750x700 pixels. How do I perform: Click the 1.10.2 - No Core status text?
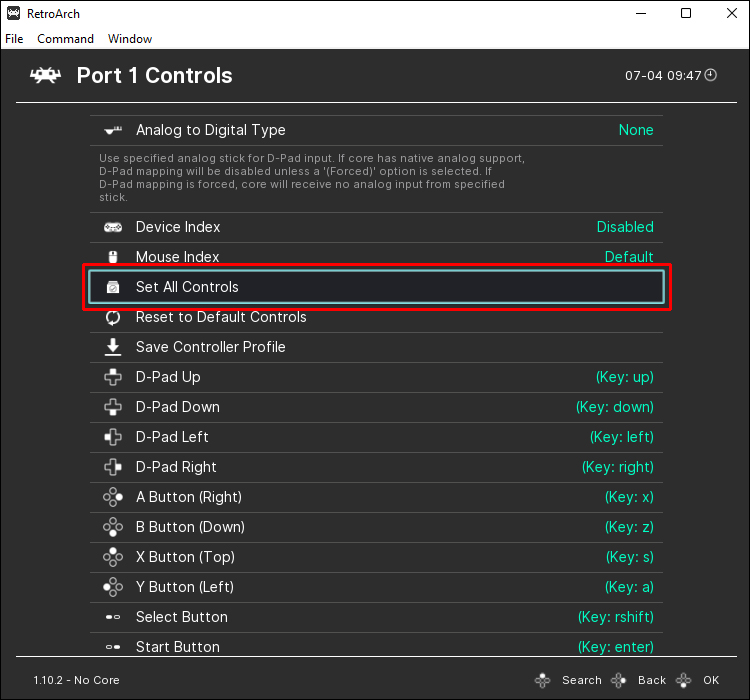[x=76, y=680]
